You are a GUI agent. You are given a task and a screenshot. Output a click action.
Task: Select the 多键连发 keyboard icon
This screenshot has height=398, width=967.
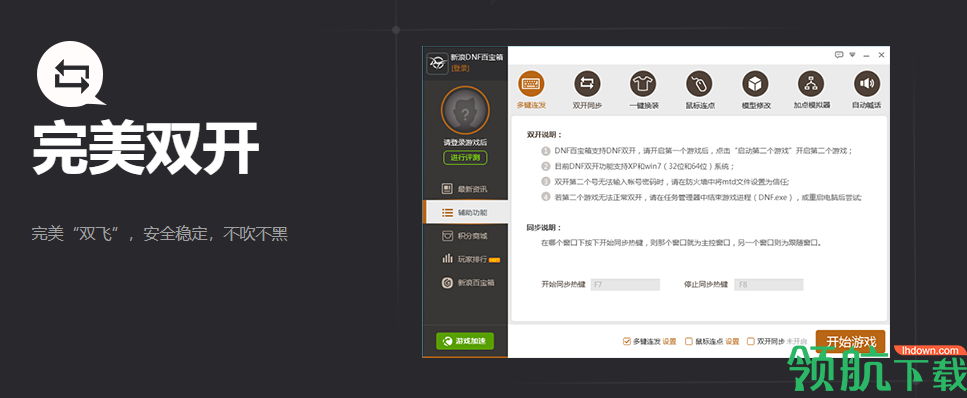pyautogui.click(x=531, y=83)
